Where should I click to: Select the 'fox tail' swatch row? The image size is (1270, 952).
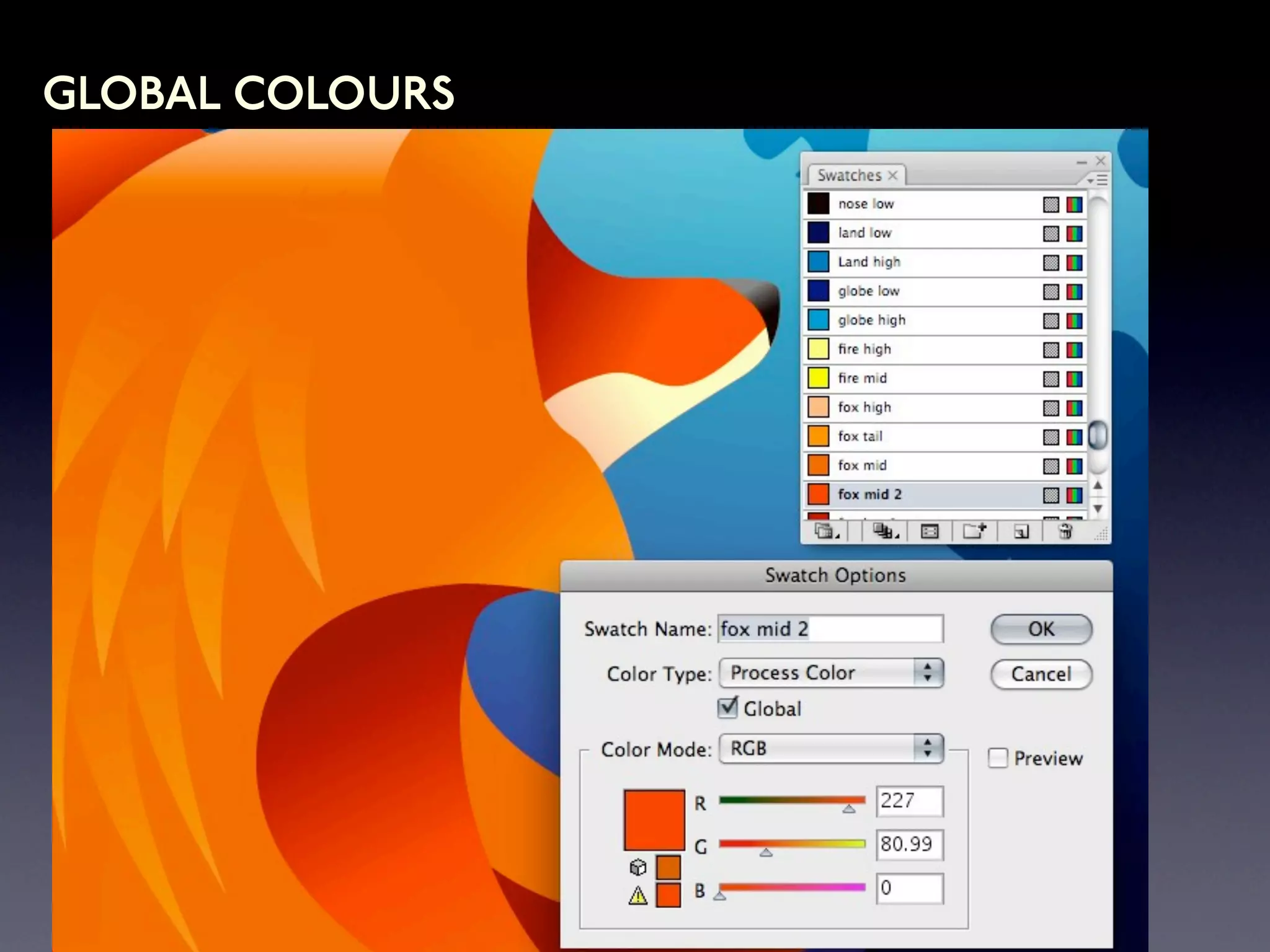point(945,436)
